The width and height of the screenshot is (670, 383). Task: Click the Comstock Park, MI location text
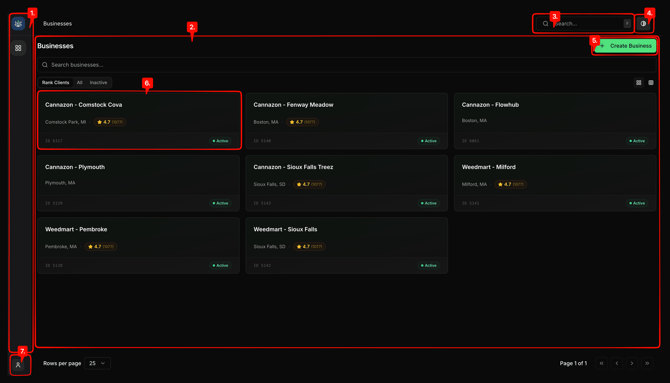pyautogui.click(x=65, y=122)
